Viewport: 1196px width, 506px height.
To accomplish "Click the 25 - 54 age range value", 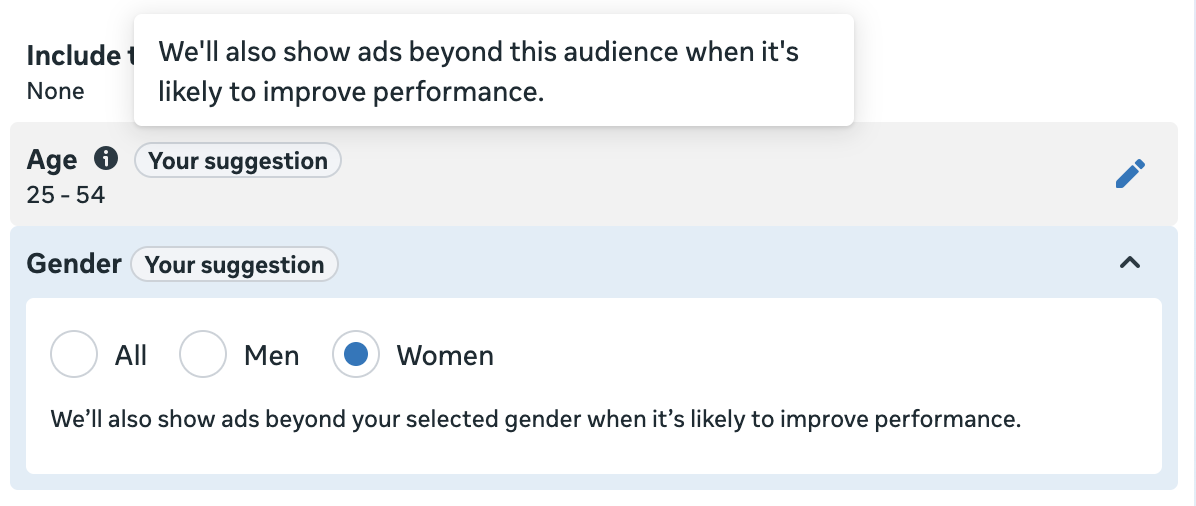I will click(x=66, y=195).
